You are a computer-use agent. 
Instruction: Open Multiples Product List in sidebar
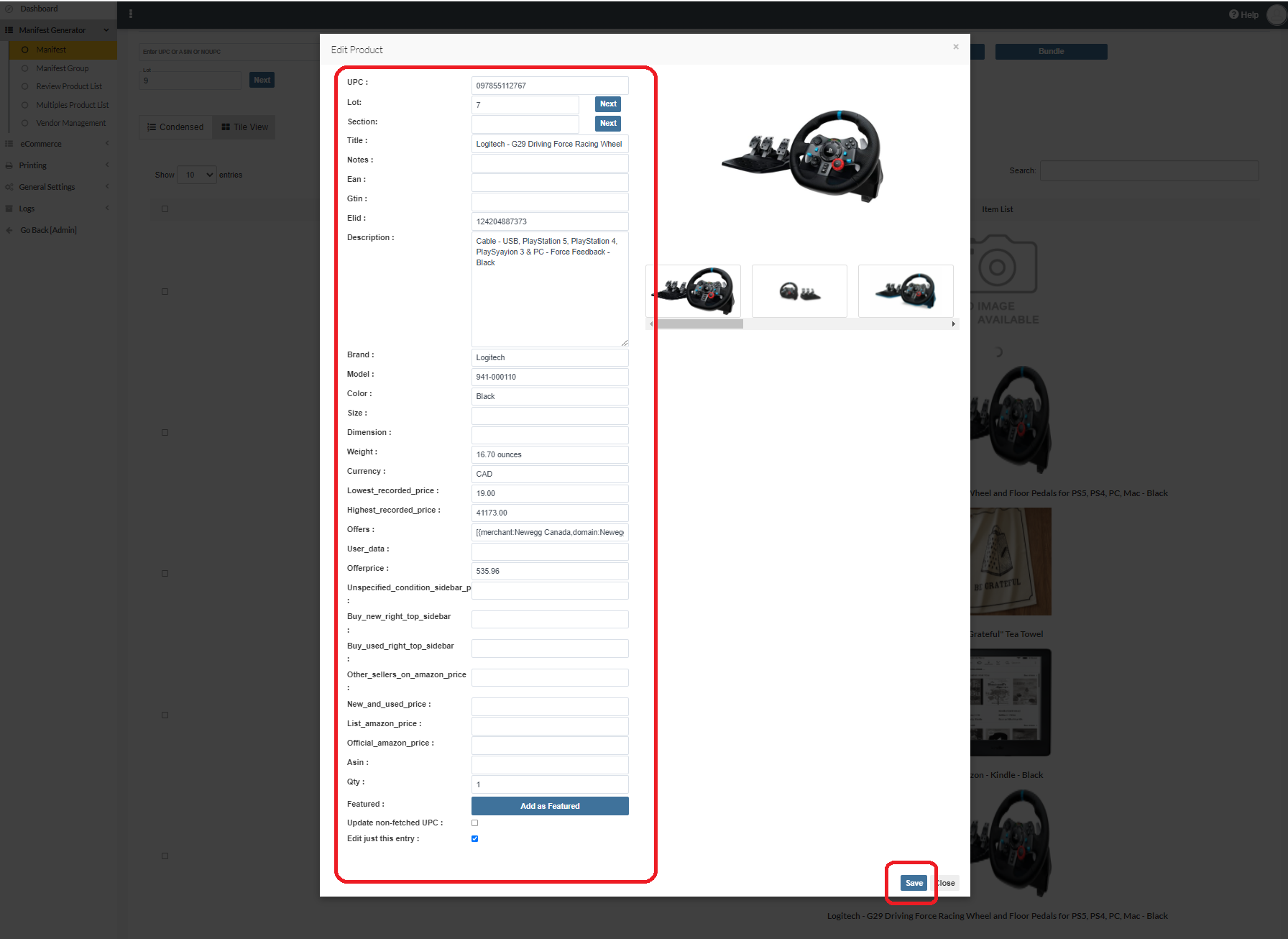73,105
